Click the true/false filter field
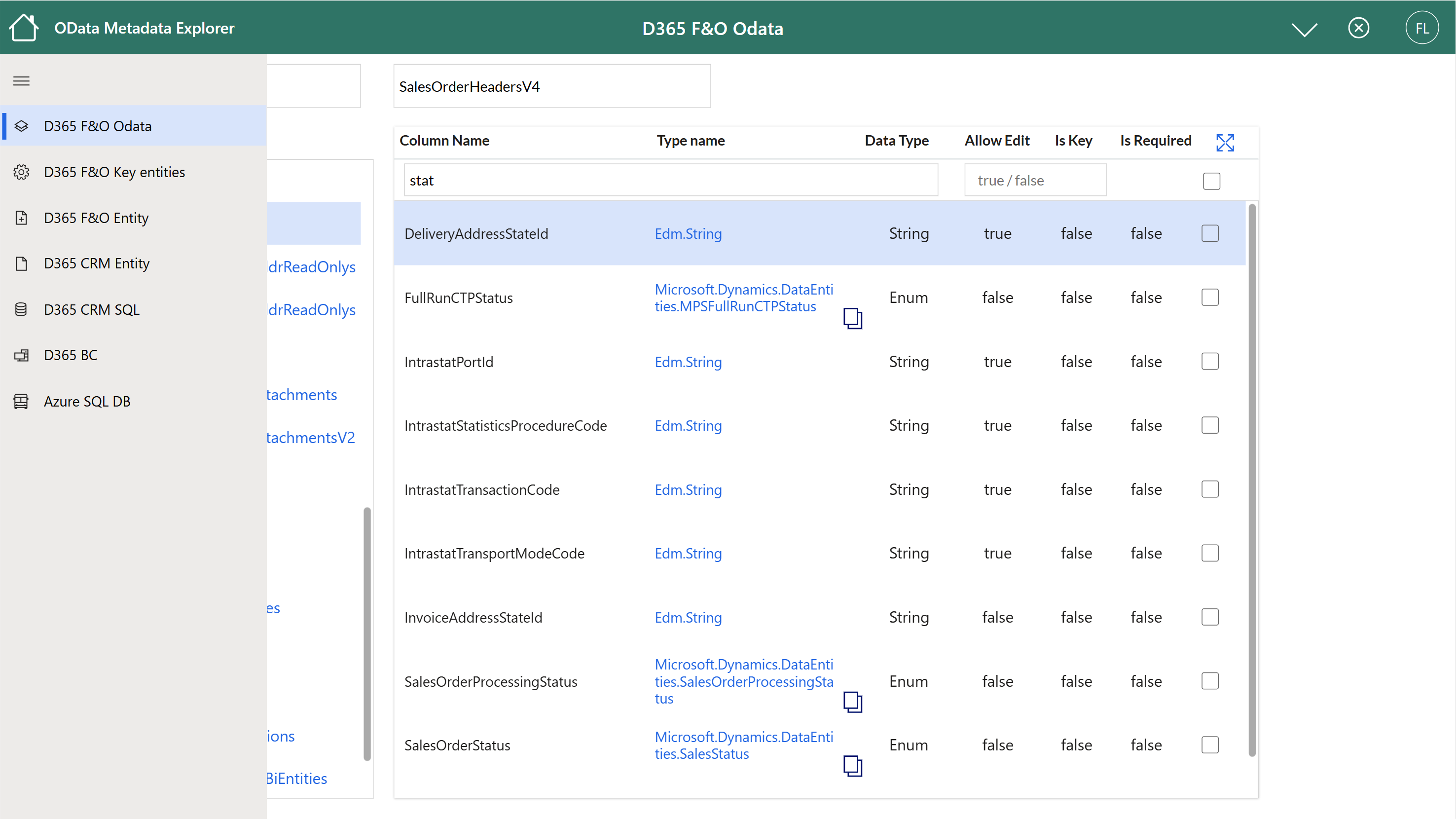 [1034, 180]
